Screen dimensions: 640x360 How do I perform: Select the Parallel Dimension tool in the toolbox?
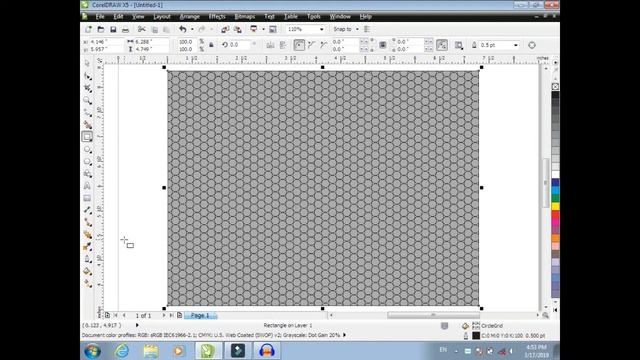point(87,210)
